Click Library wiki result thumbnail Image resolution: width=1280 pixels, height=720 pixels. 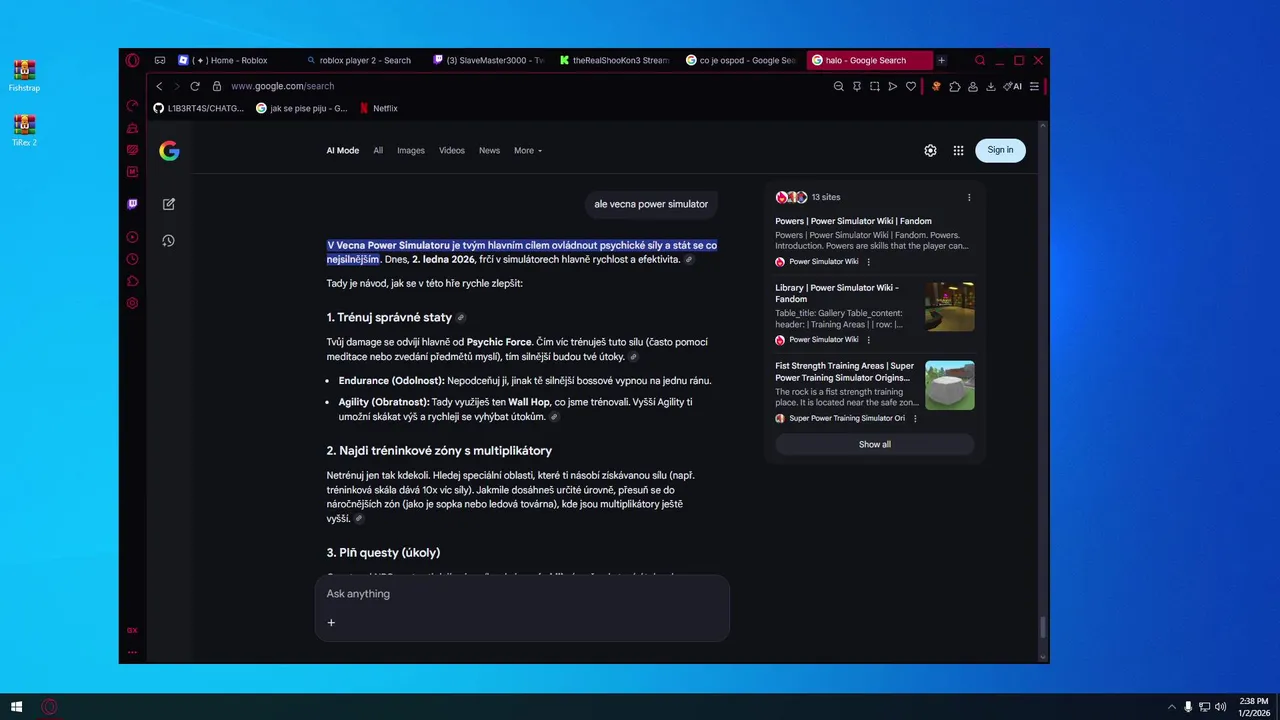950,307
